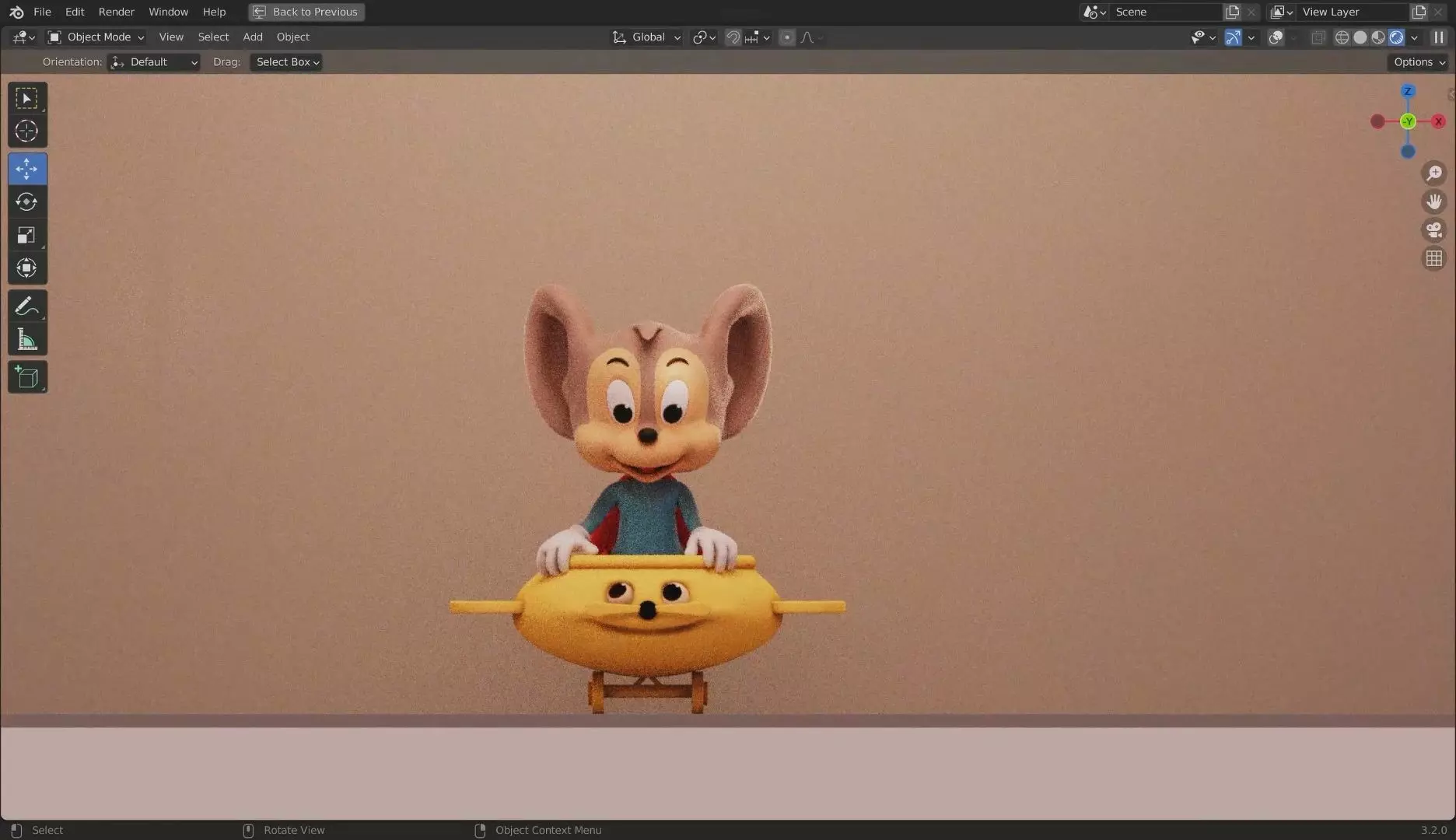Open the Edit menu
Screen dimensions: 1456x840
click(x=75, y=12)
